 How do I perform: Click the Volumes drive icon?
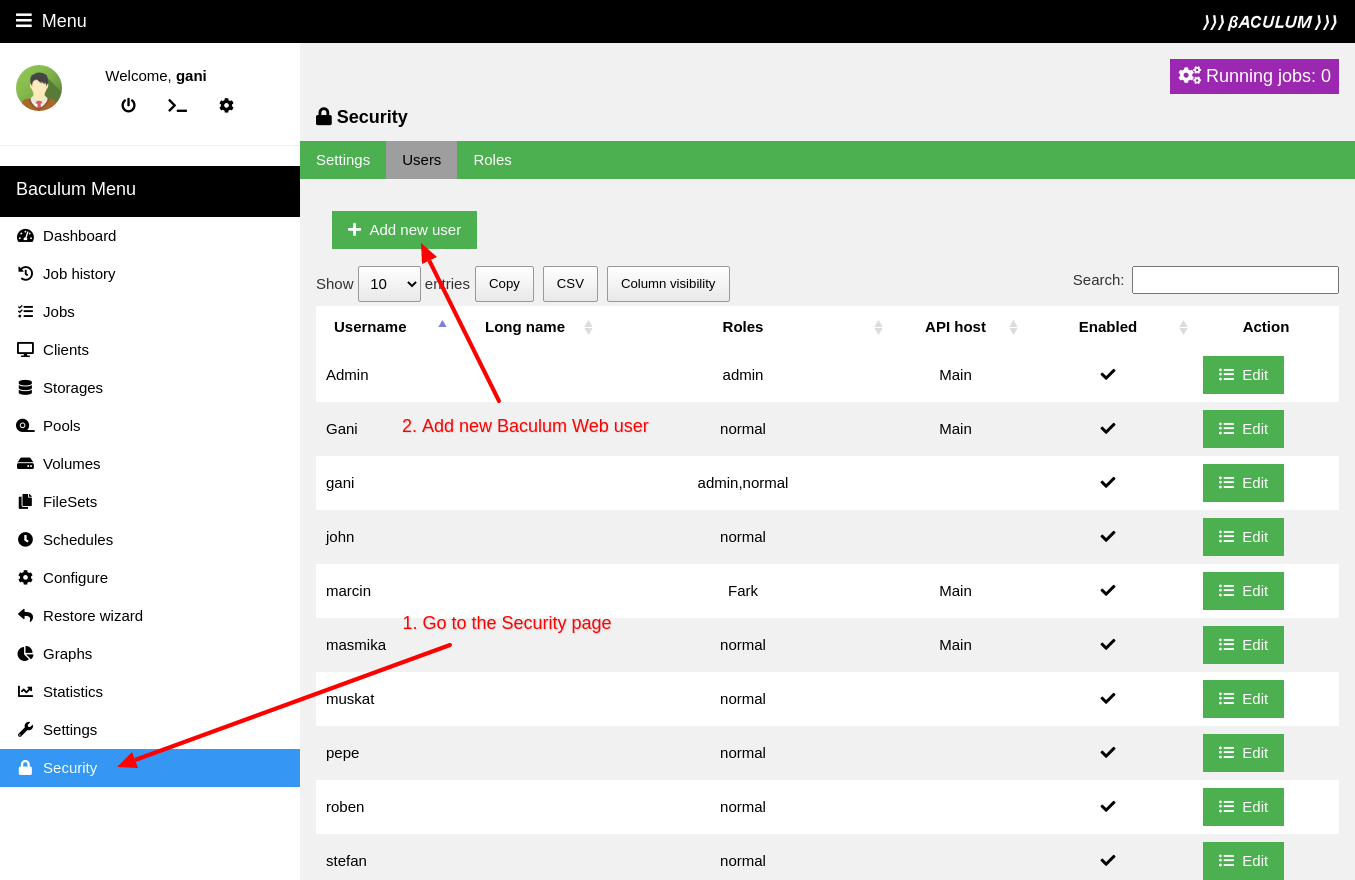point(25,464)
